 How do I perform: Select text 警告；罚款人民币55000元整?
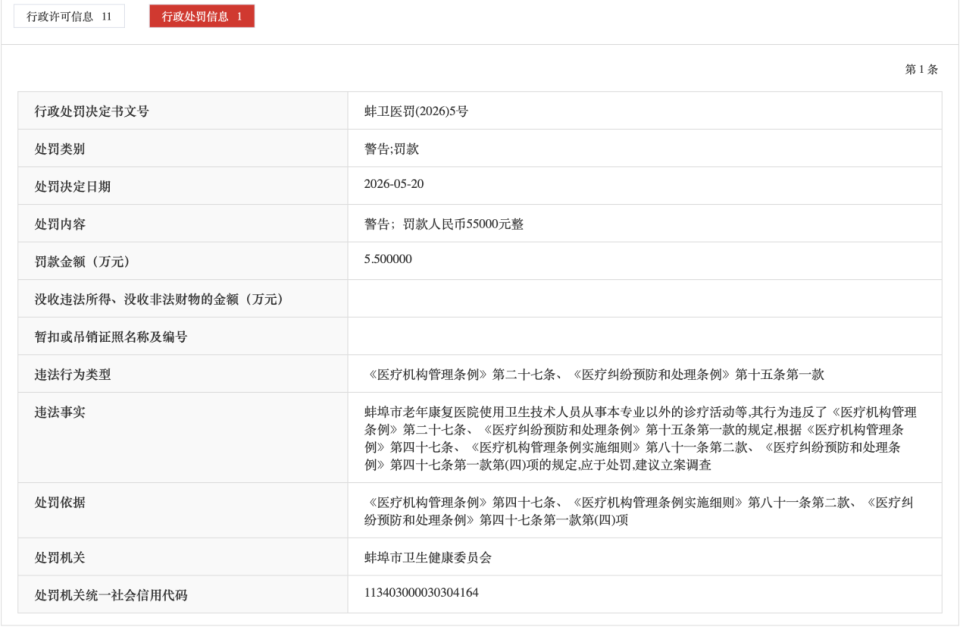click(444, 224)
